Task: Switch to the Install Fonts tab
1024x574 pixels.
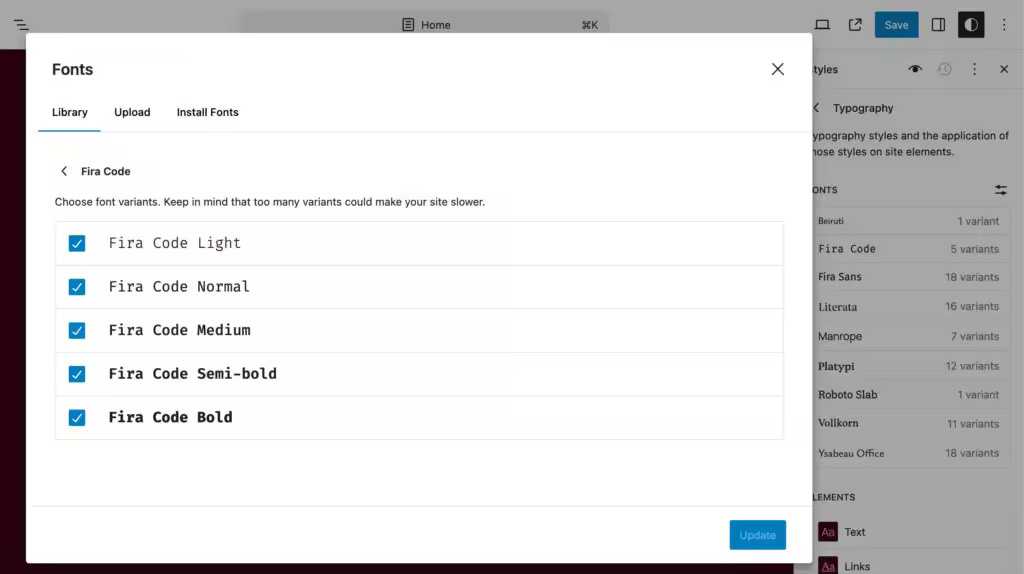Action: tap(208, 112)
